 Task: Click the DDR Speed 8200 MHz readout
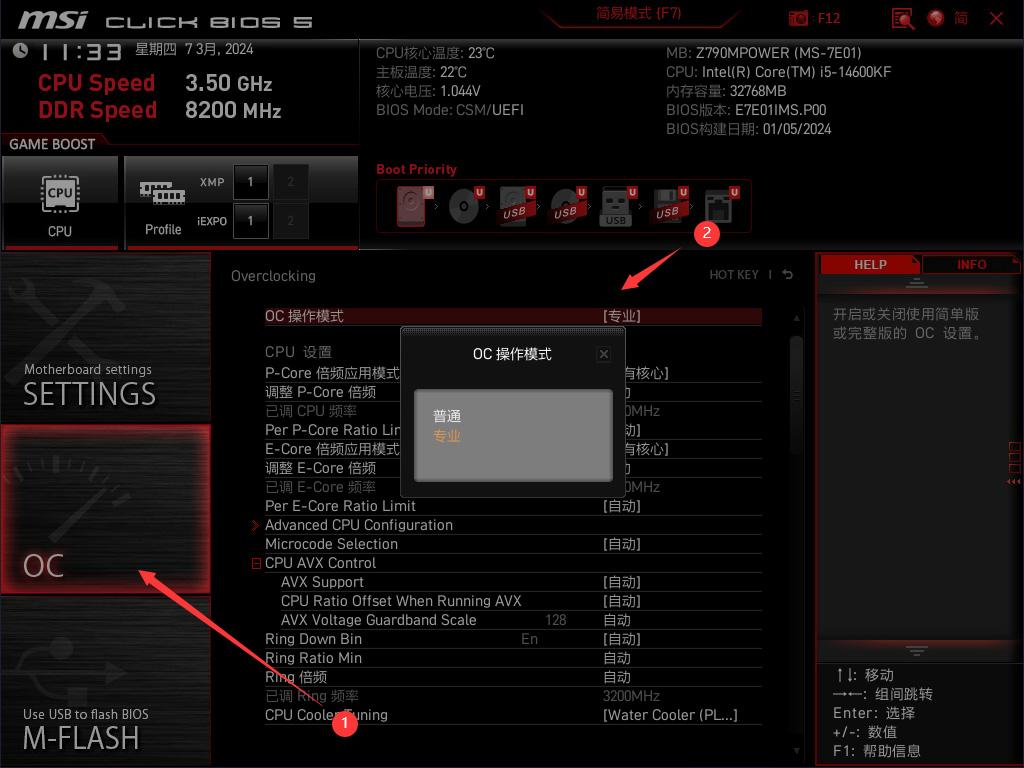click(x=160, y=110)
